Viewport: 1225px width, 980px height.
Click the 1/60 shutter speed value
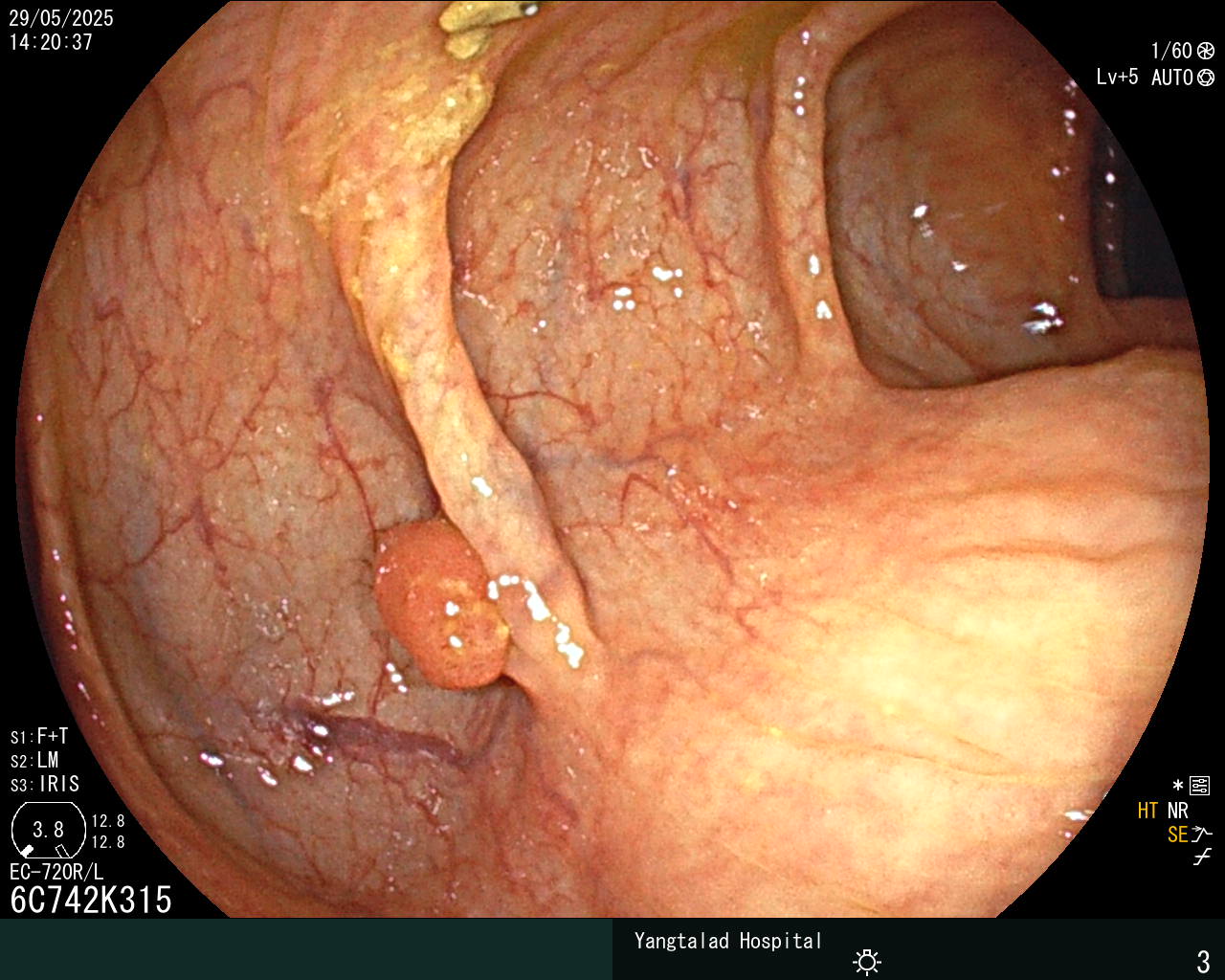click(1171, 51)
